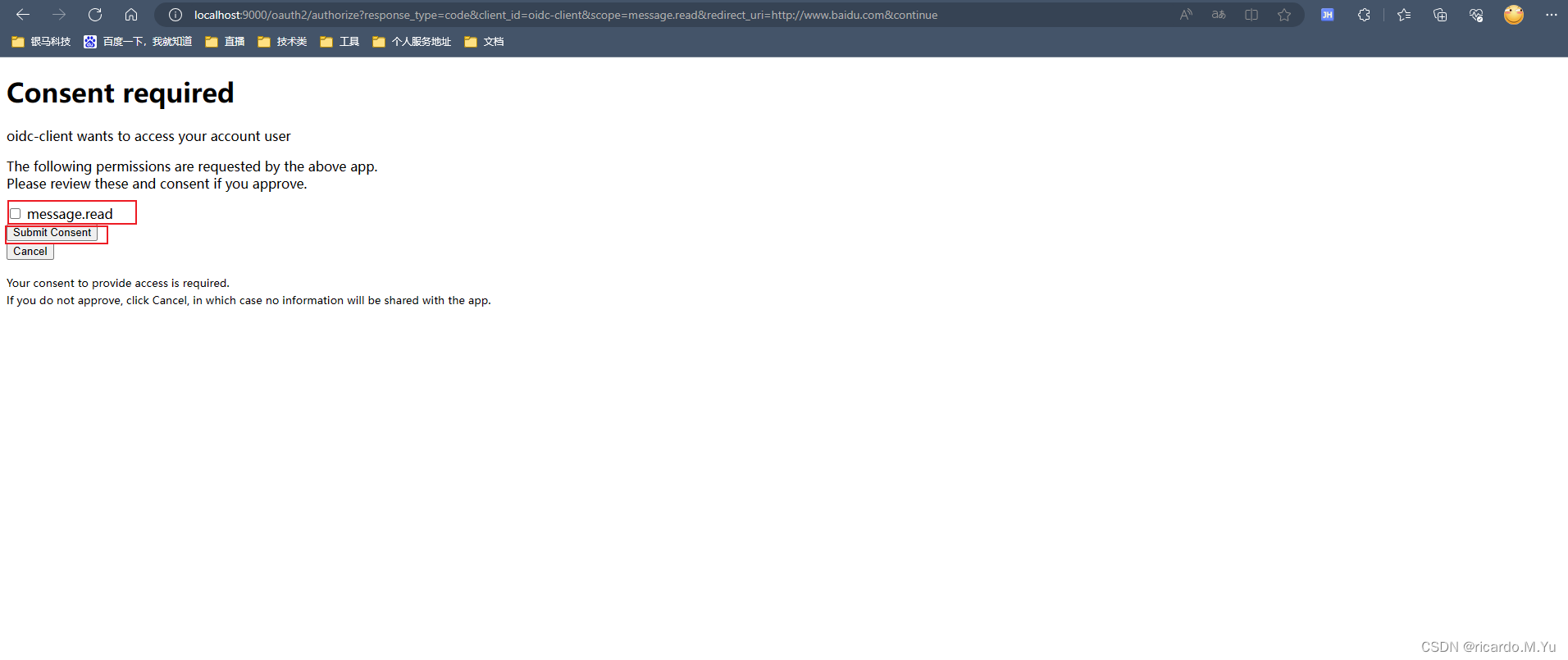Open the collections icon

[x=1440, y=15]
